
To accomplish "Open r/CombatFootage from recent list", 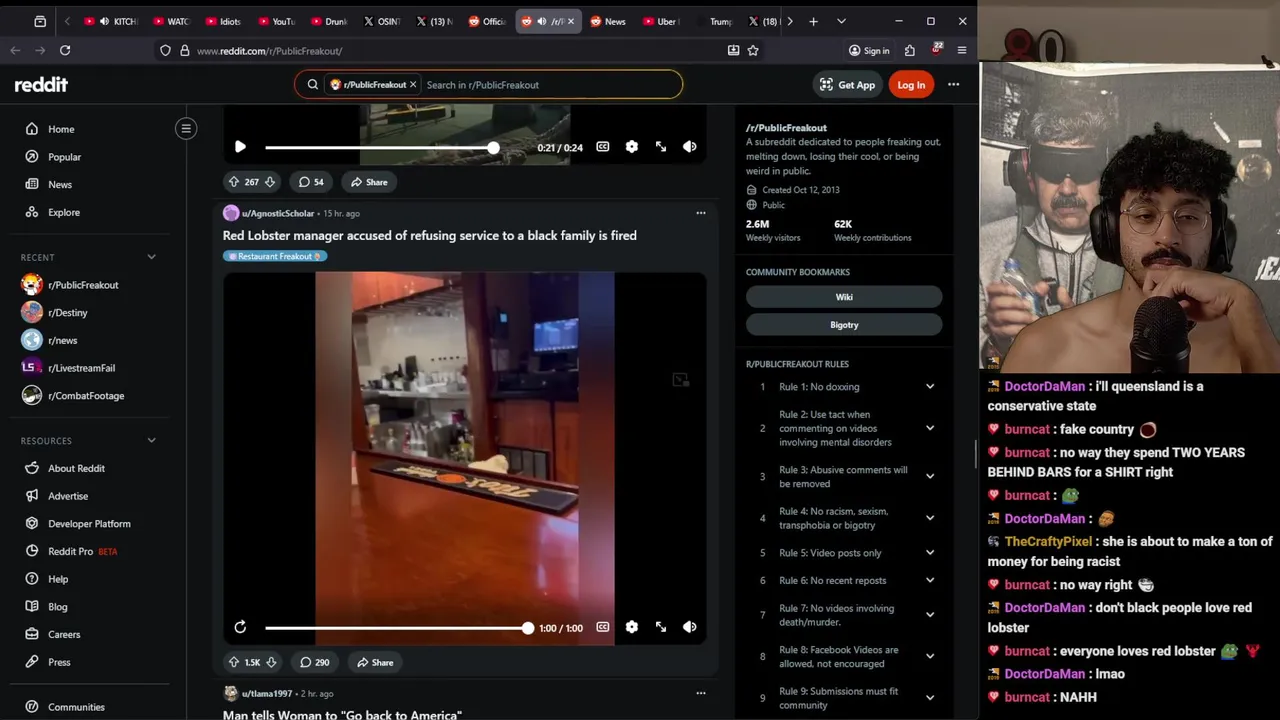I will point(86,396).
